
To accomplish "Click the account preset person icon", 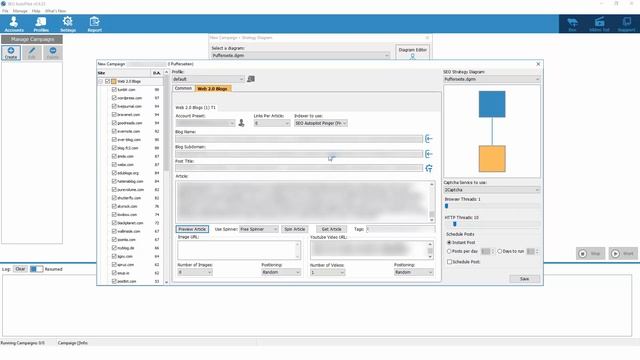I will tap(241, 123).
